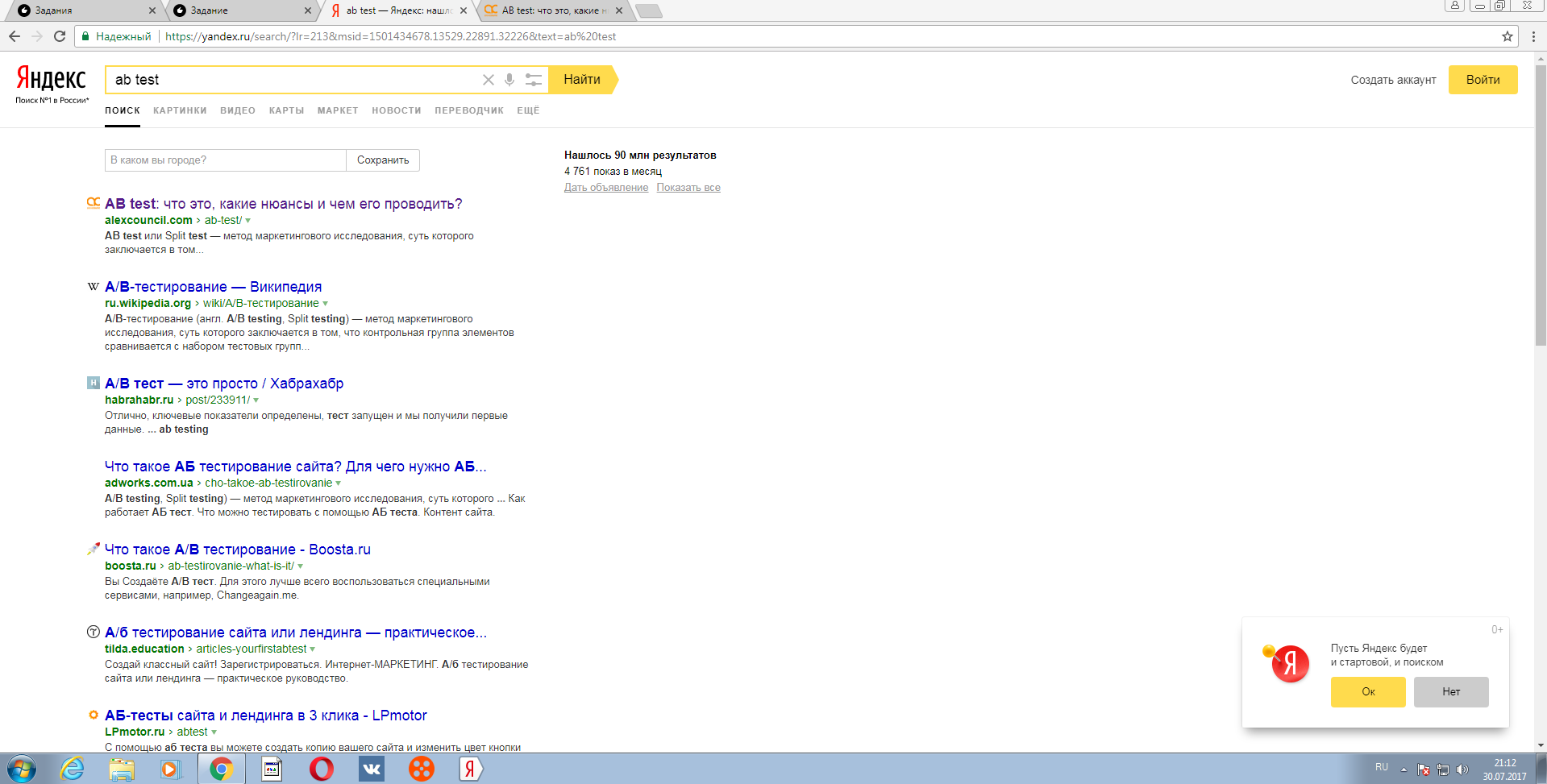Click the Создать аккаунт link
The height and width of the screenshot is (784, 1547).
coord(1393,80)
